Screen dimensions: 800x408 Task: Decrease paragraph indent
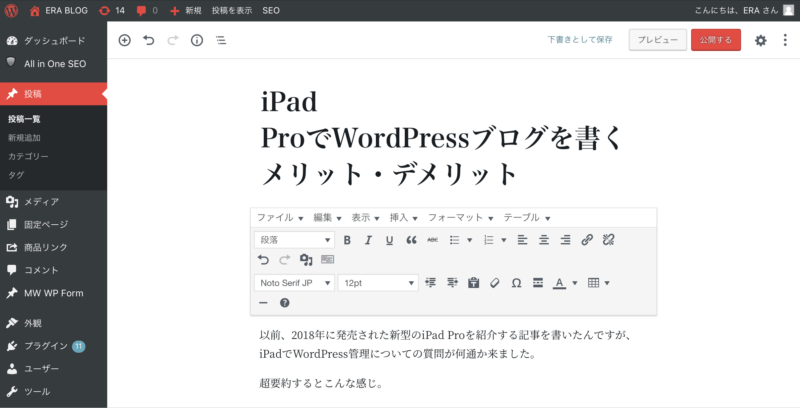pos(431,283)
